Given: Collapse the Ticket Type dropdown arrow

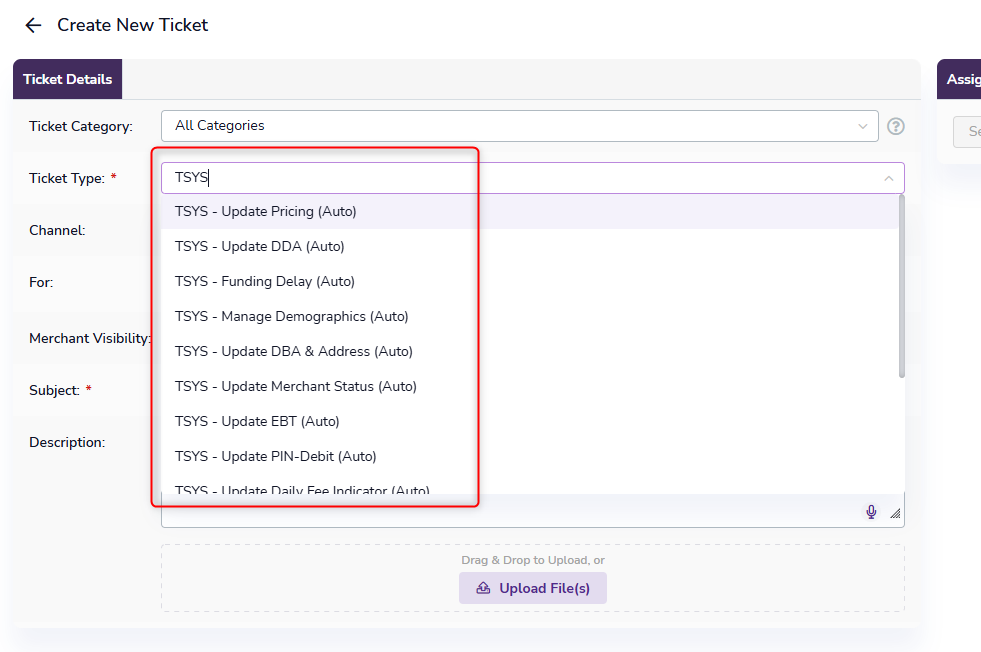Looking at the screenshot, I should (888, 179).
